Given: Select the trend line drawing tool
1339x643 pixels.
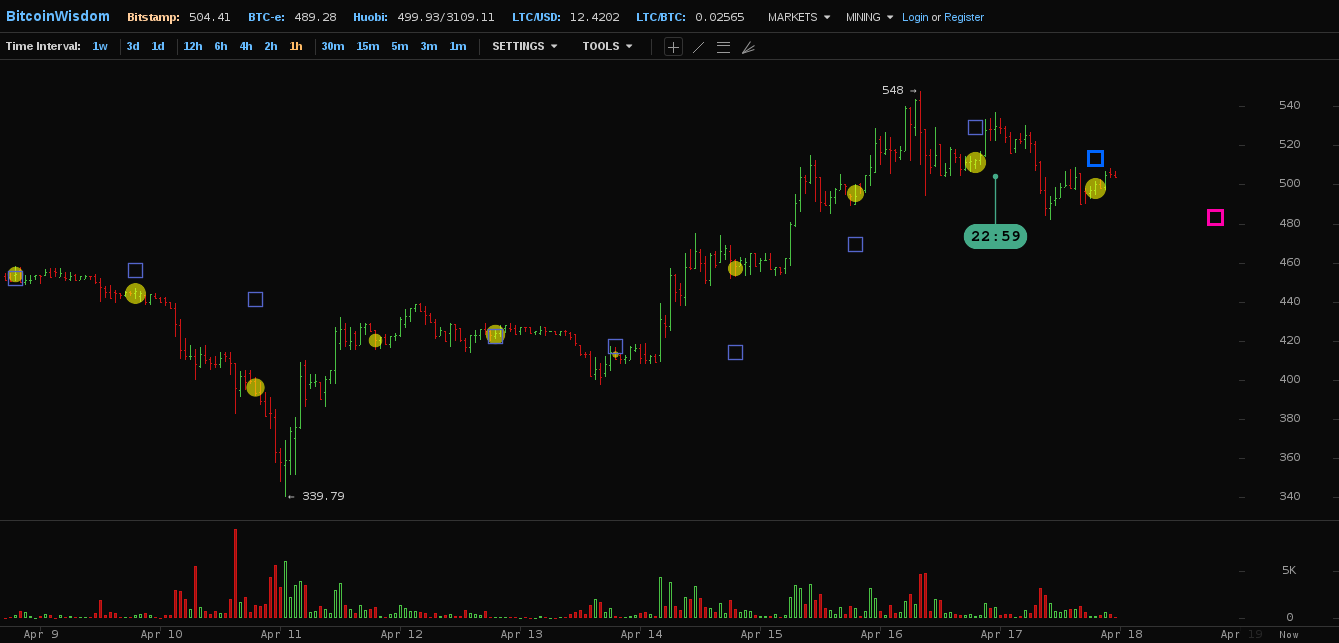Looking at the screenshot, I should coord(698,47).
